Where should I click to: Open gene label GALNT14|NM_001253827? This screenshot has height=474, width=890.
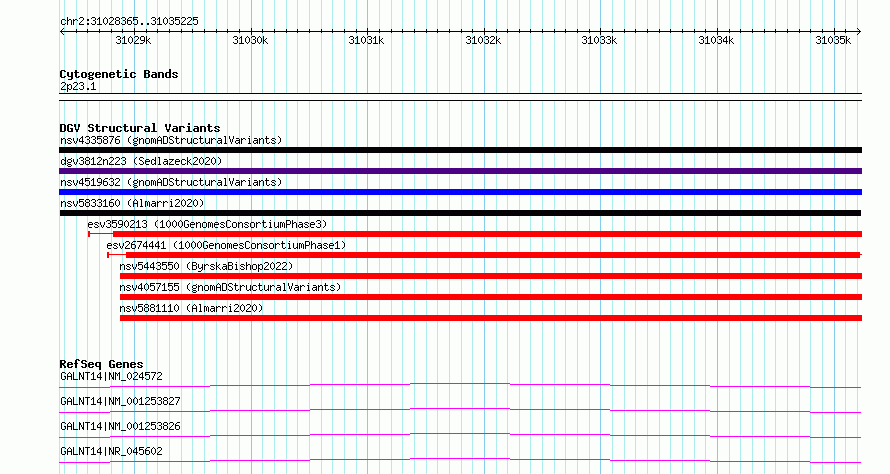[x=120, y=401]
